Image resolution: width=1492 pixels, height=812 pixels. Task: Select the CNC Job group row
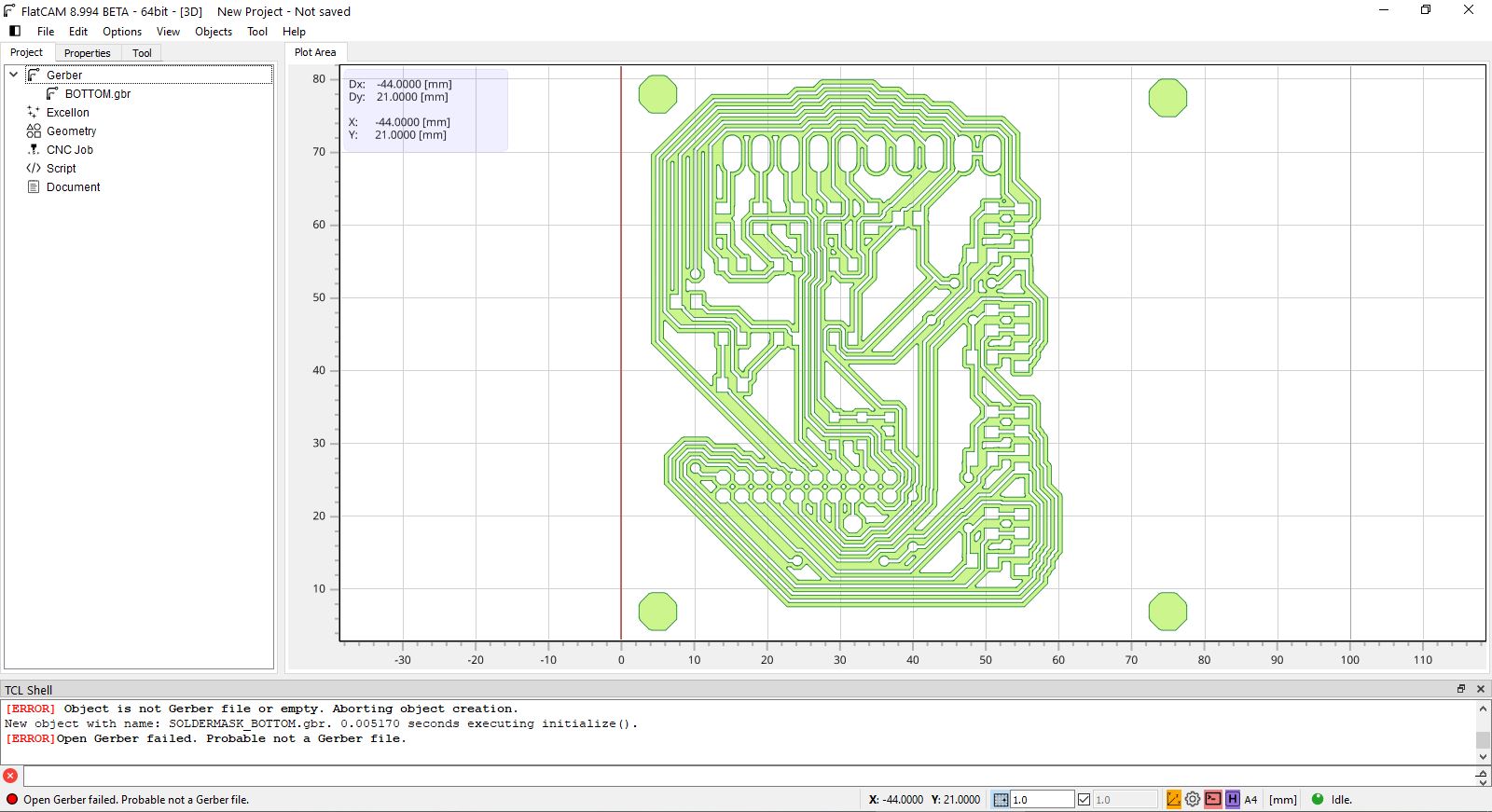[x=70, y=149]
